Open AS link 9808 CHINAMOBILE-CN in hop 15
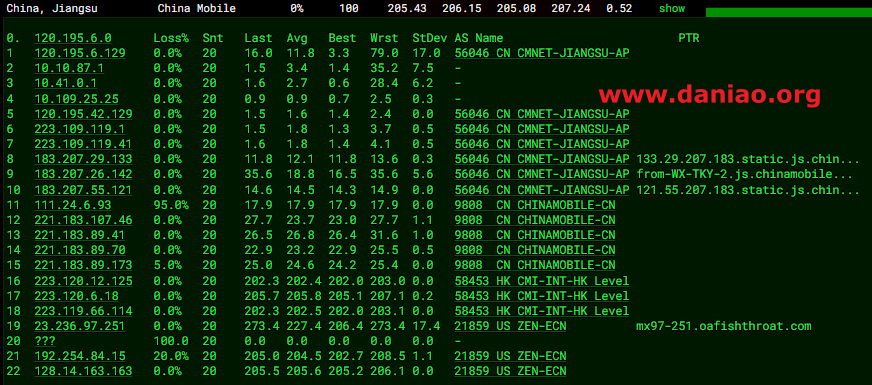 535,265
